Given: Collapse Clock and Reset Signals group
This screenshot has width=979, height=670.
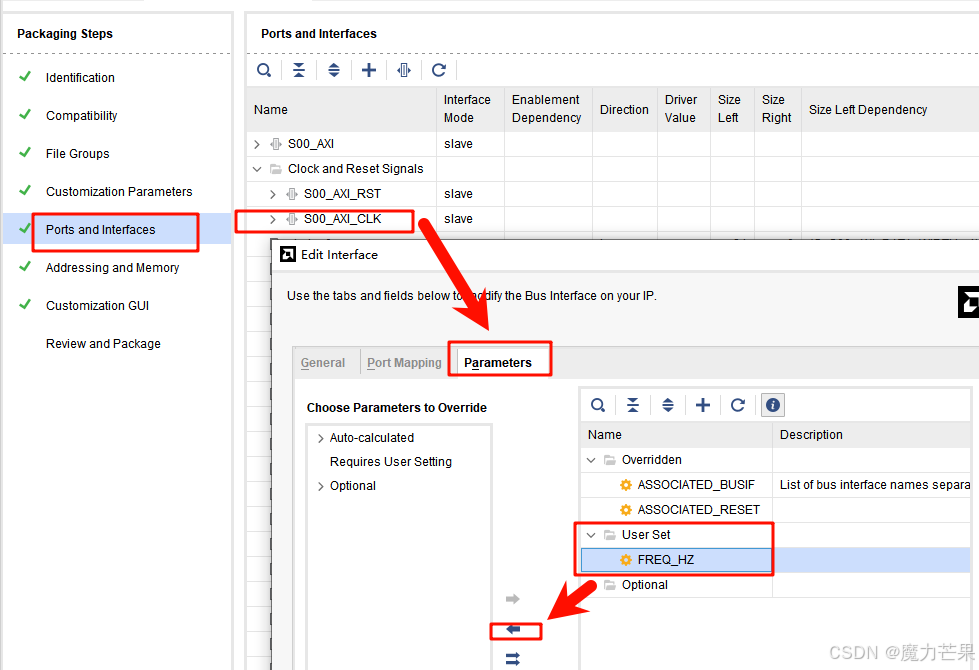Looking at the screenshot, I should click(x=257, y=169).
